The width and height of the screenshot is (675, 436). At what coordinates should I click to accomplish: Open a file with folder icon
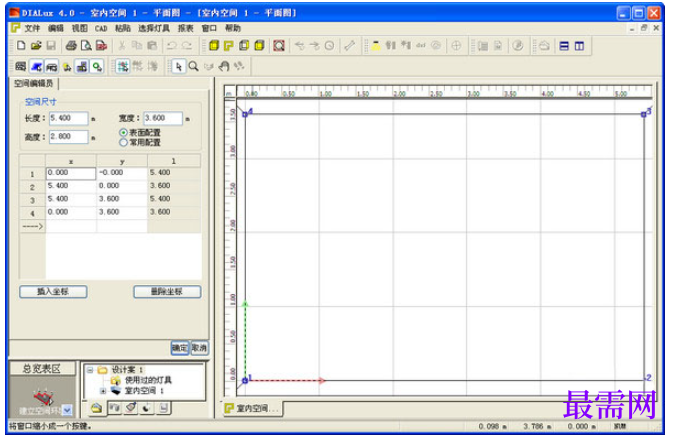(36, 45)
